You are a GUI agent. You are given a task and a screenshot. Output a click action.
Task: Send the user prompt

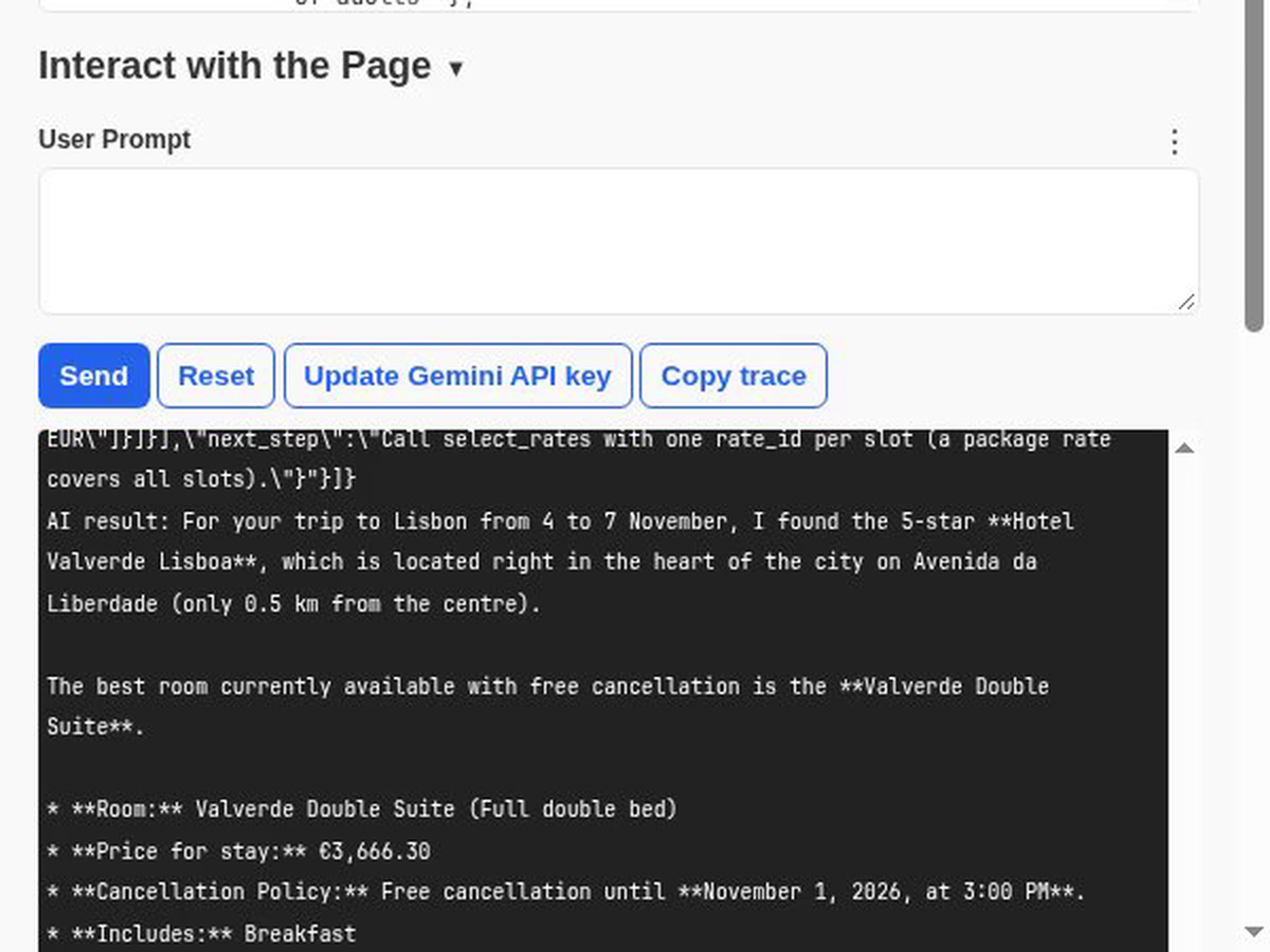click(94, 376)
